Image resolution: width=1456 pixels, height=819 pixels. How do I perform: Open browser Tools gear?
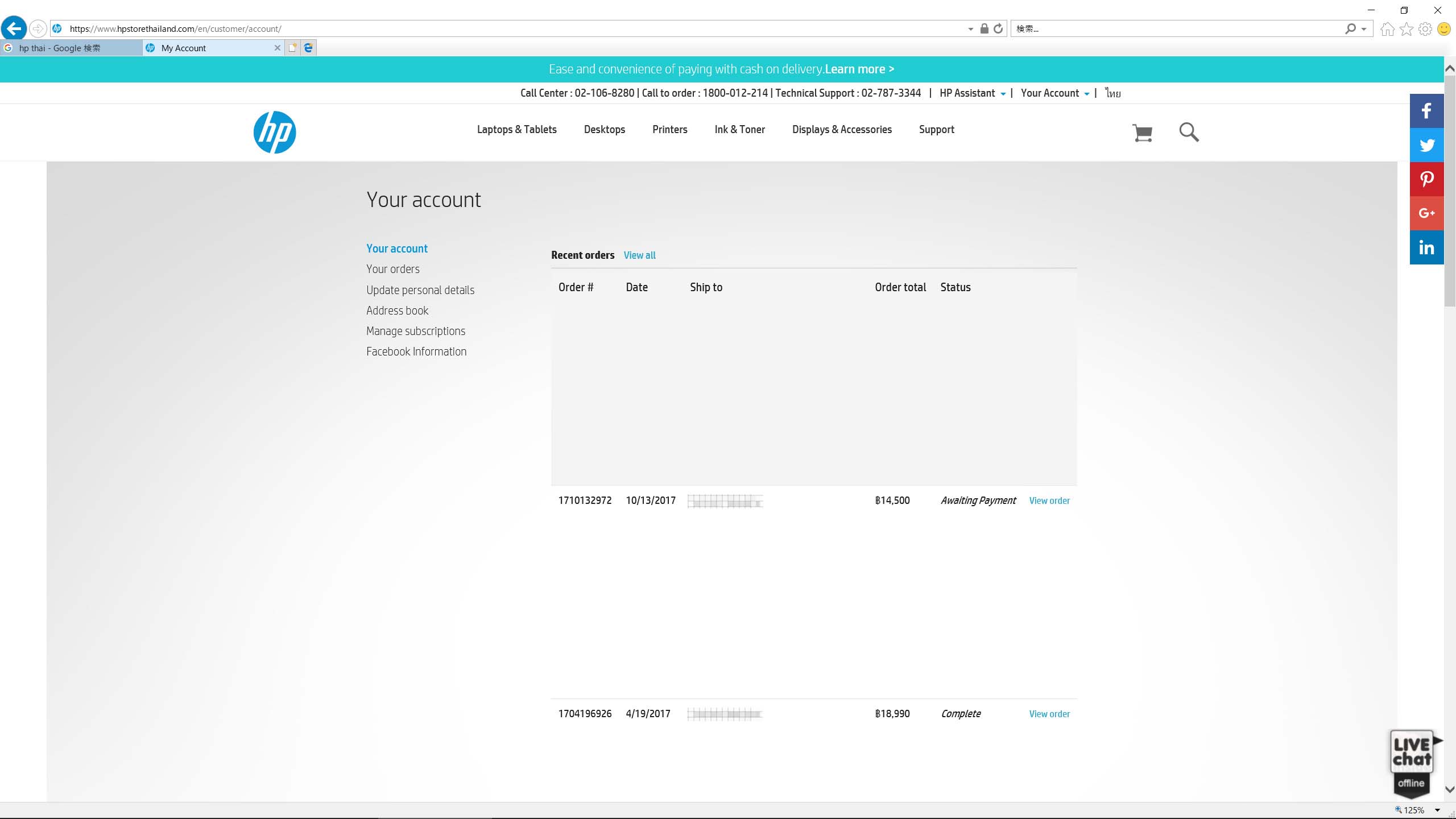click(1425, 29)
